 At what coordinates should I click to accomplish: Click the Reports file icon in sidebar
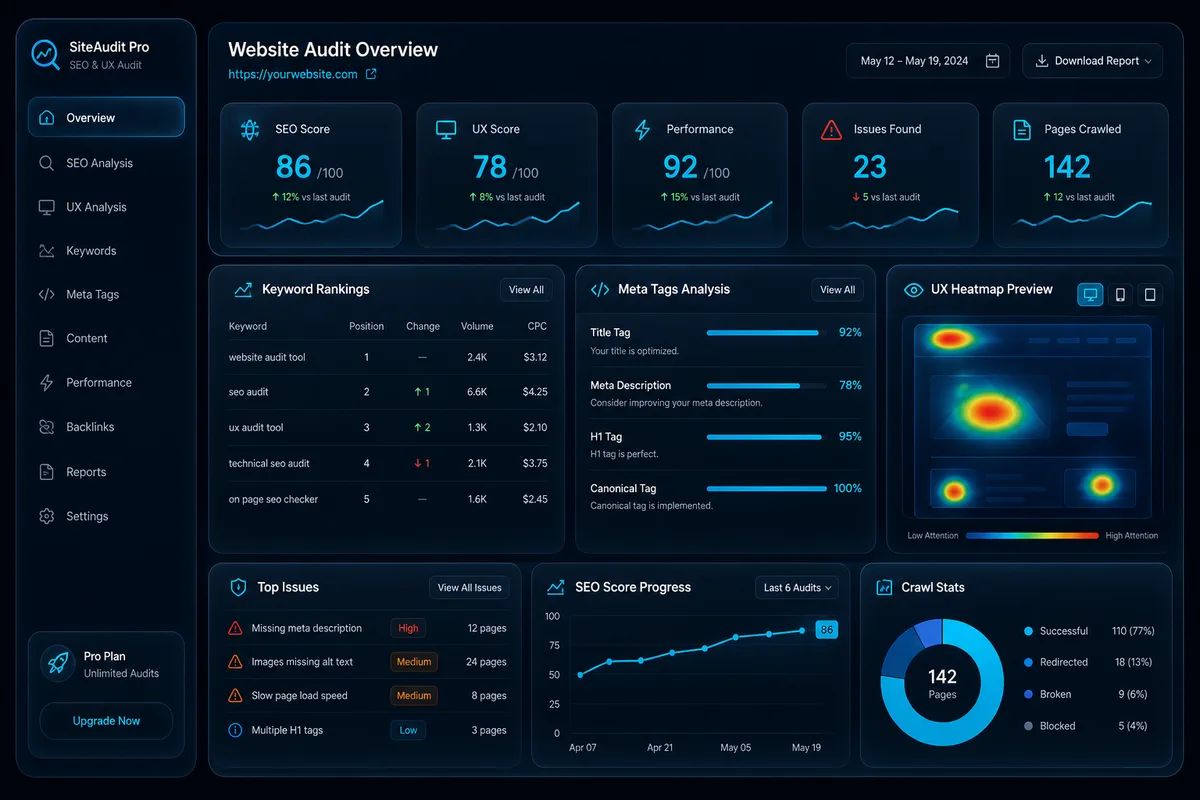[x=46, y=472]
